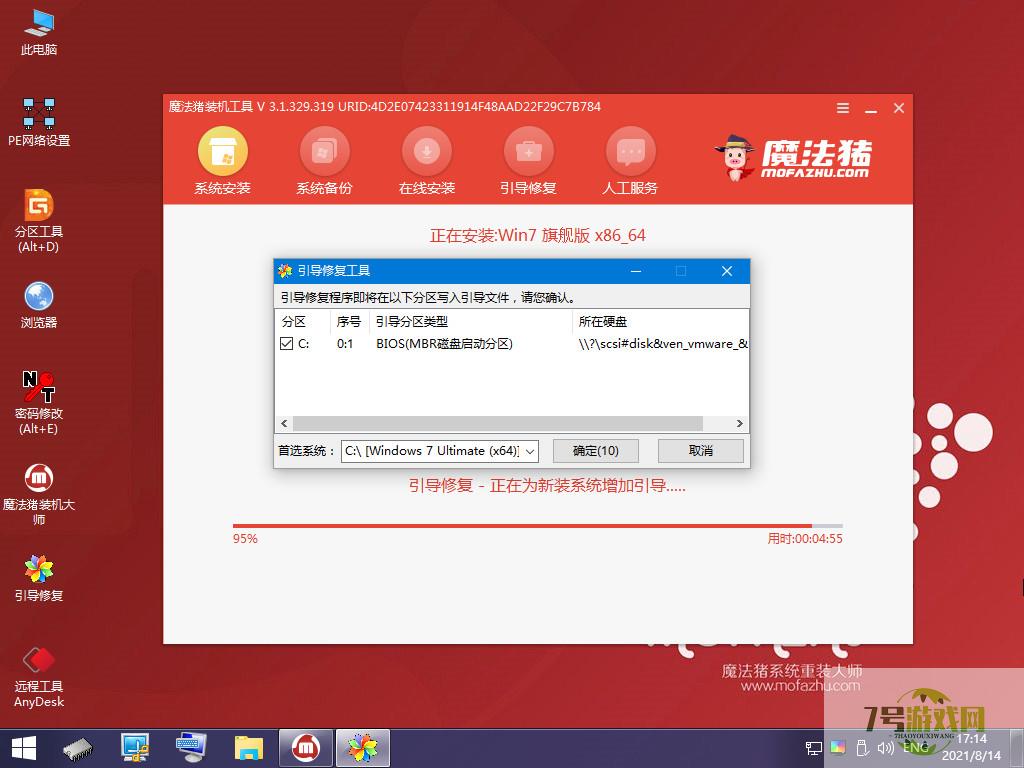Open 在线安装 section
This screenshot has height=768, width=1024.
(426, 161)
